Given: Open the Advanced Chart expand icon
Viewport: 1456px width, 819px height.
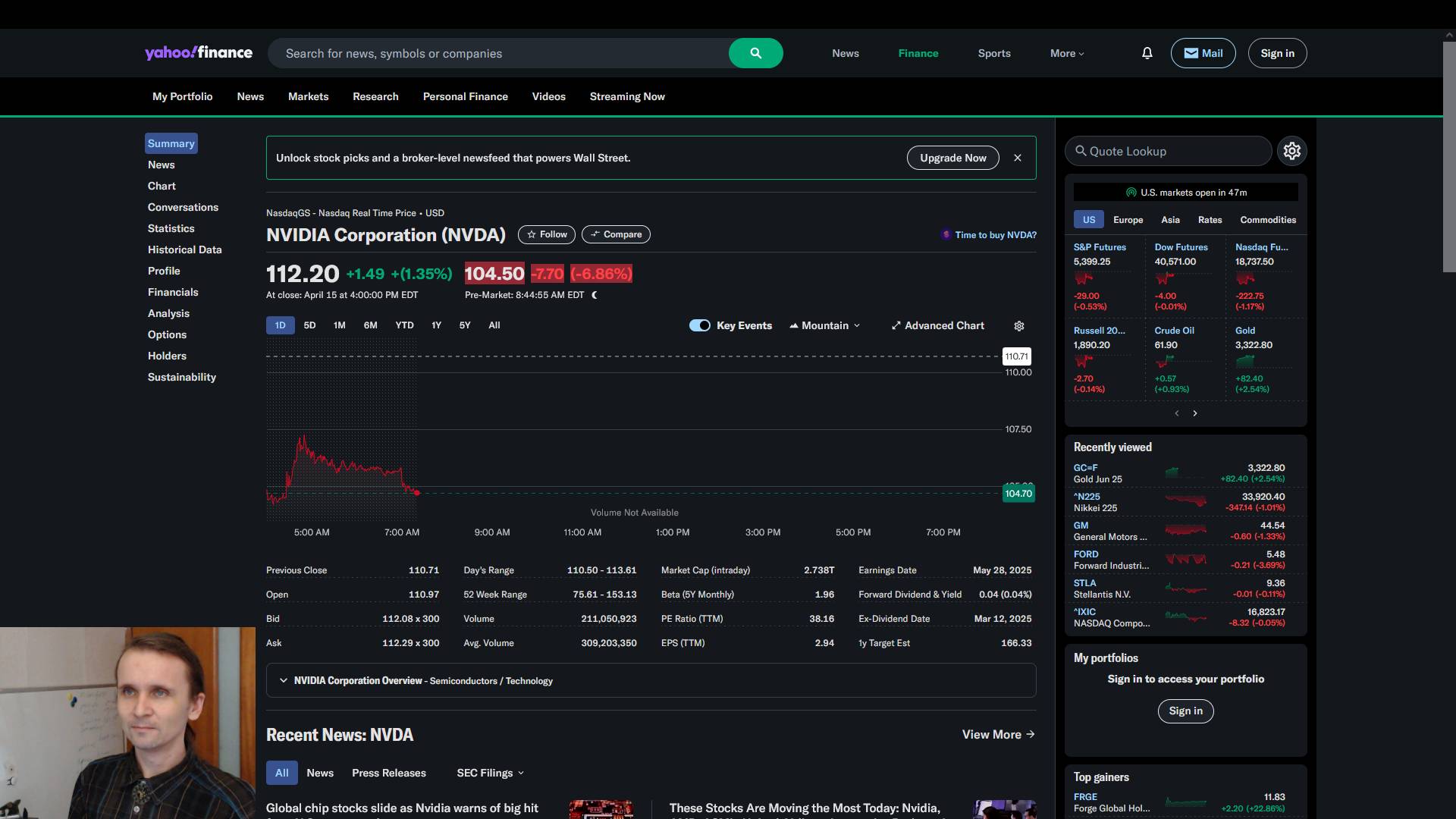Looking at the screenshot, I should click(x=896, y=326).
